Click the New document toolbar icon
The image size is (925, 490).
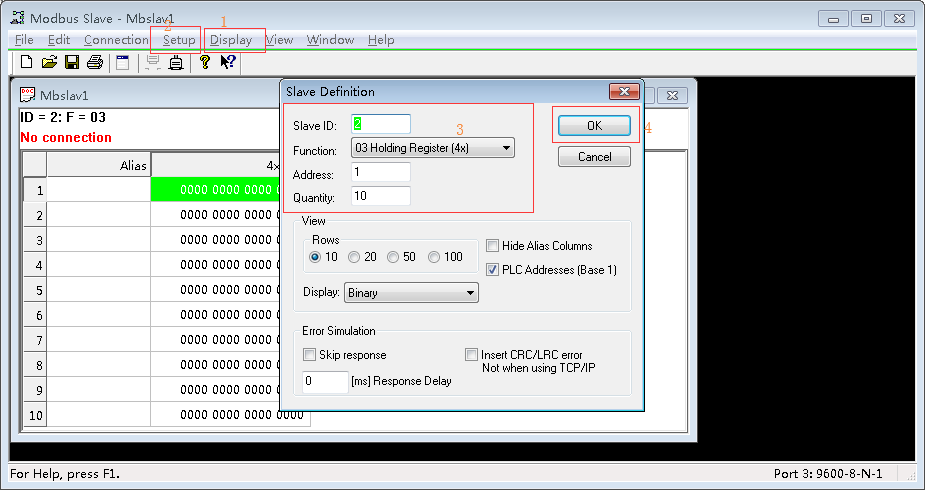27,62
